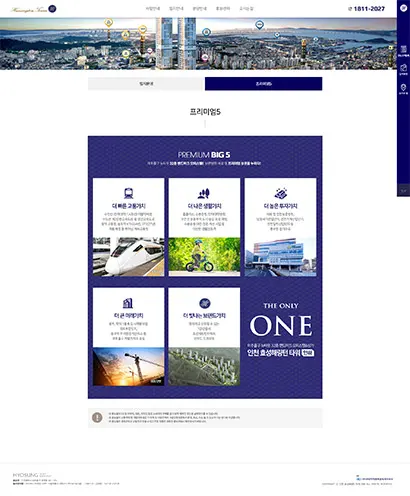Open the location pin icon in right sidebar
This screenshot has height=496, width=410.
(x=403, y=87)
